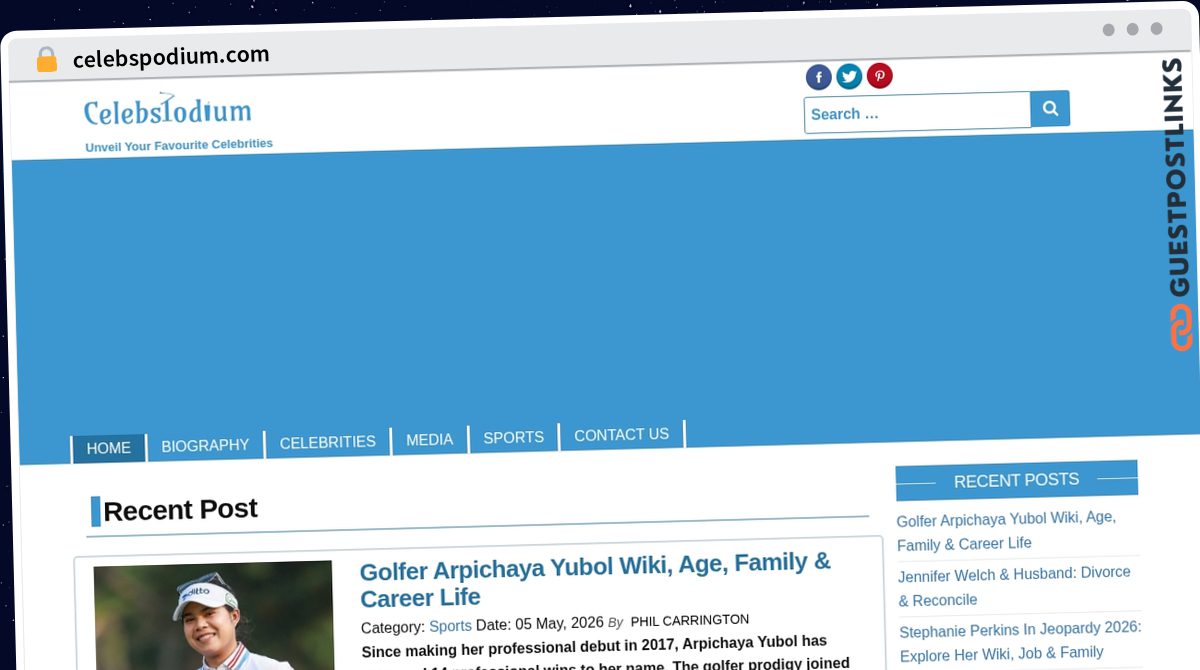Open the SPORTS menu item
Viewport: 1200px width, 670px height.
tap(513, 437)
